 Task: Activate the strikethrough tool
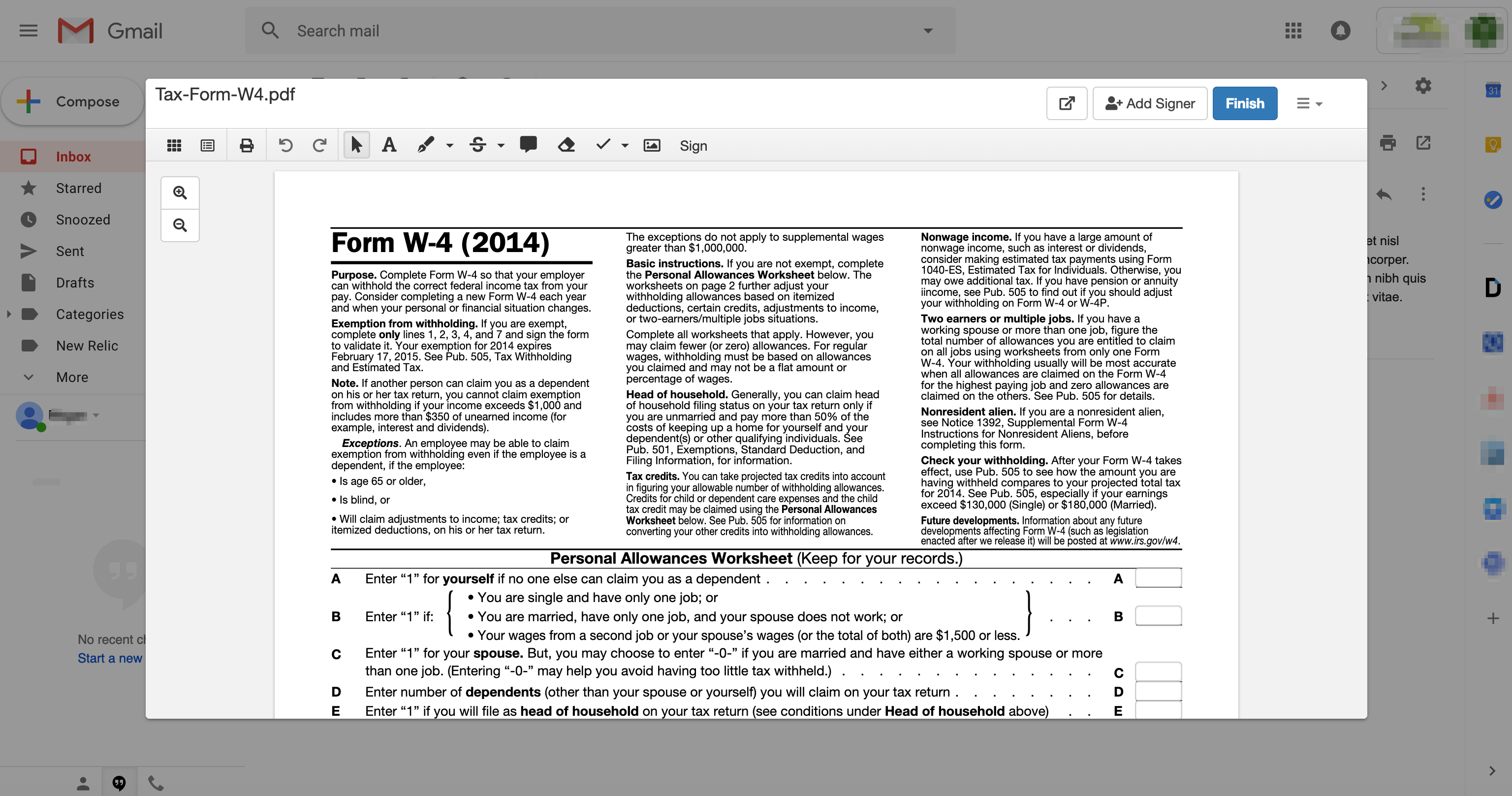click(x=478, y=145)
